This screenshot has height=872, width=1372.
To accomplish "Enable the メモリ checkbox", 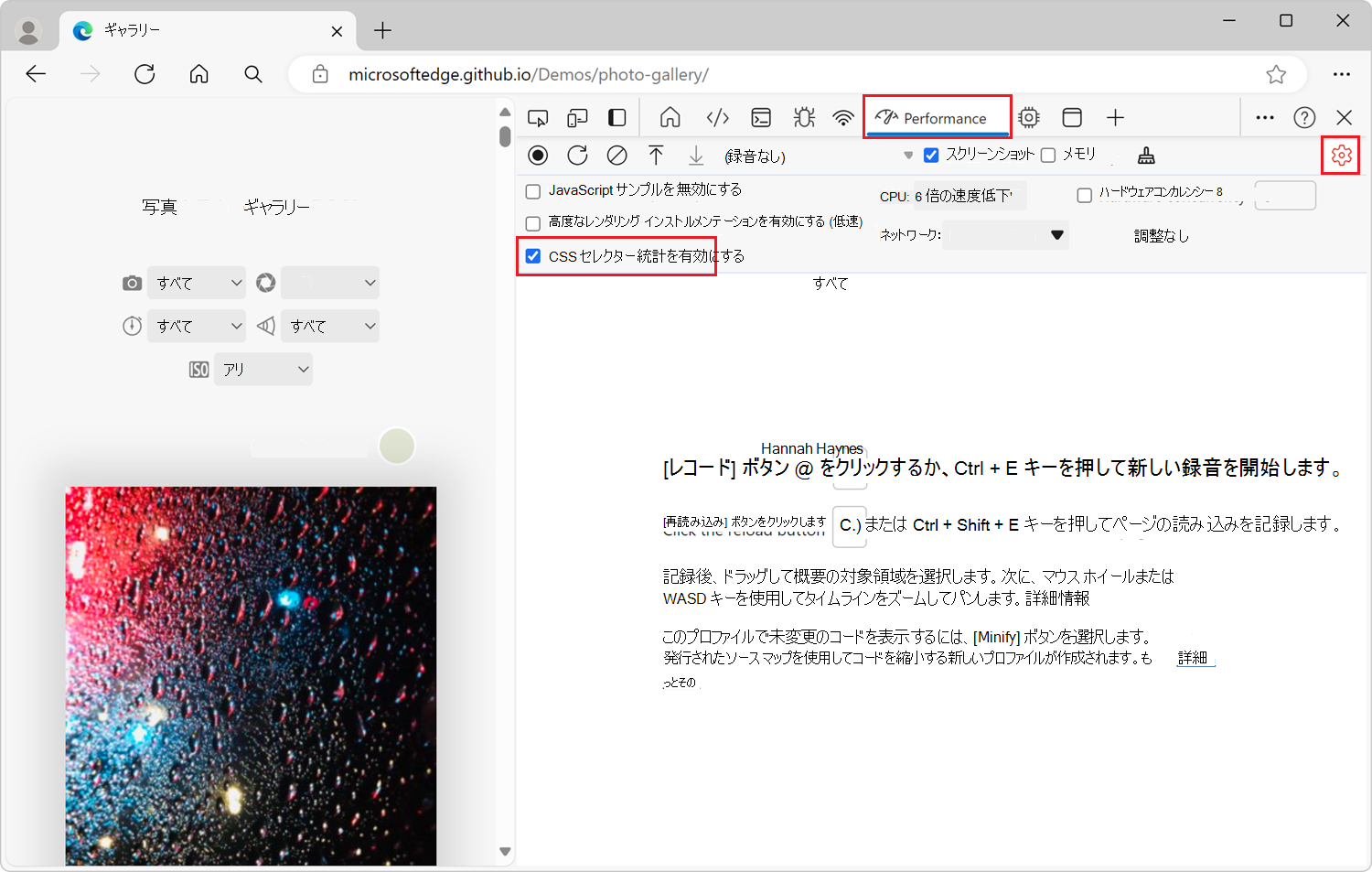I will 1047,154.
